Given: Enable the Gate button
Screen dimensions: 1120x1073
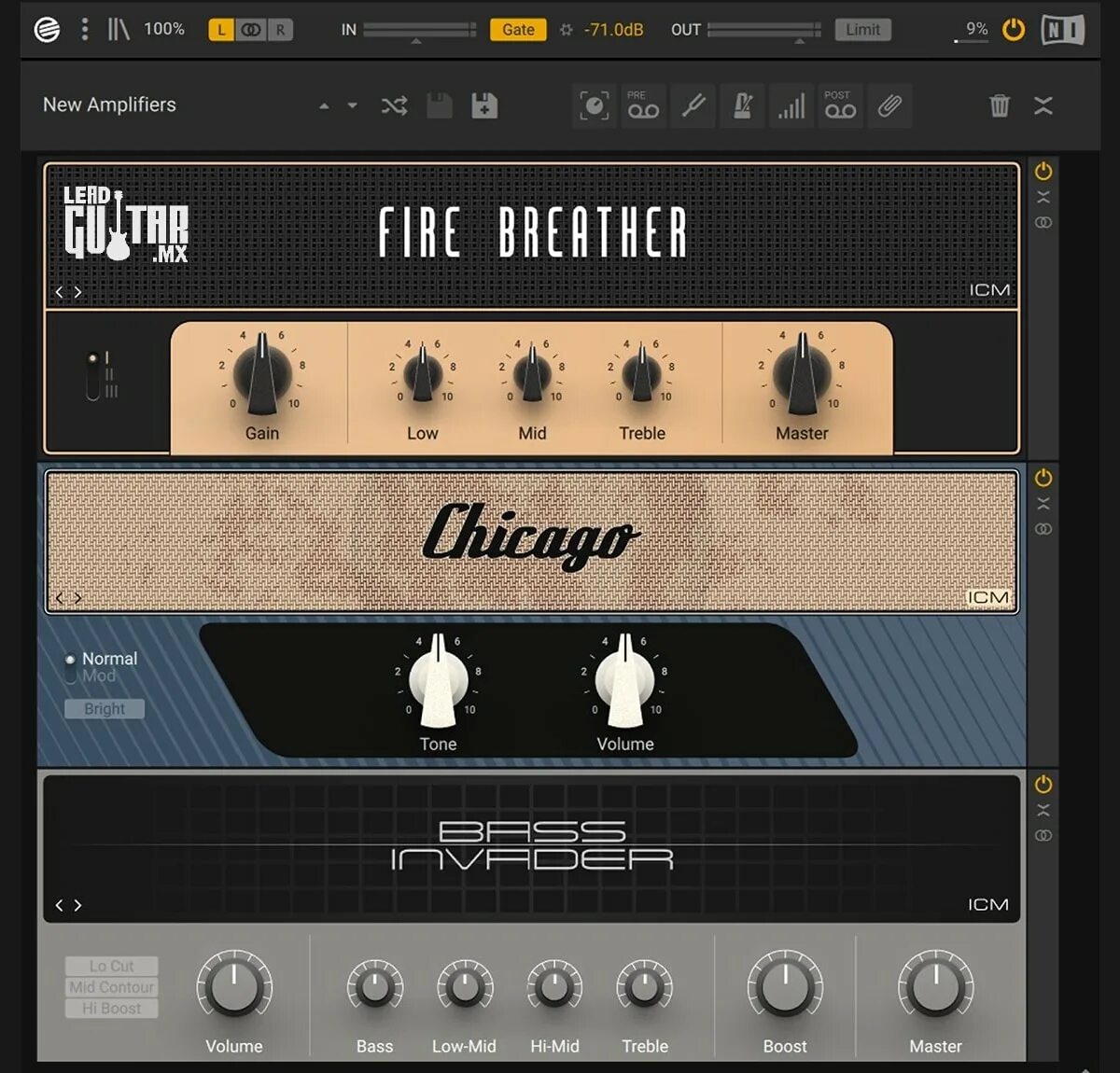Looking at the screenshot, I should 518,29.
